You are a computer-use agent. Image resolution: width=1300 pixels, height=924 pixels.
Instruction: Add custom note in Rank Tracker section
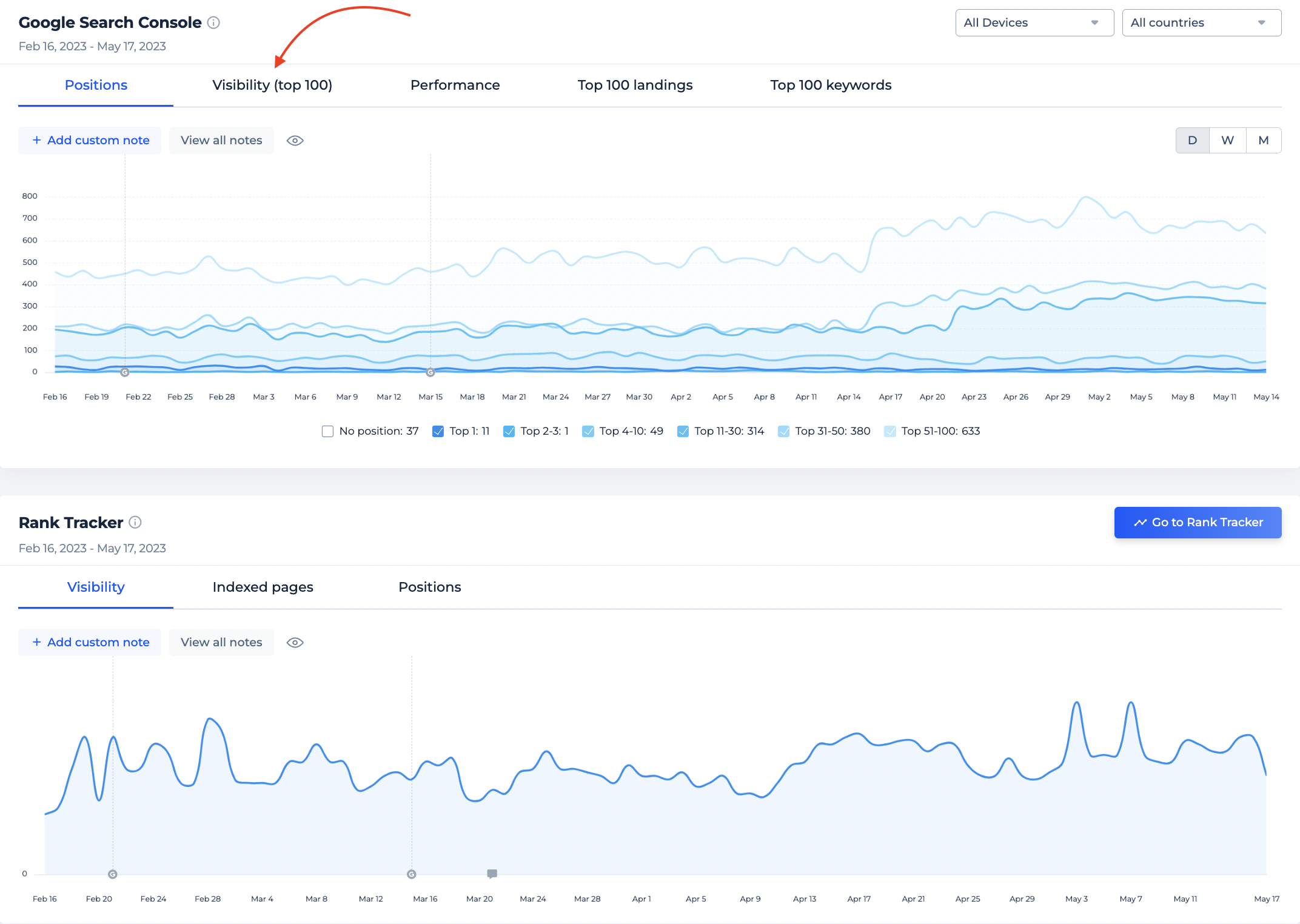tap(90, 642)
